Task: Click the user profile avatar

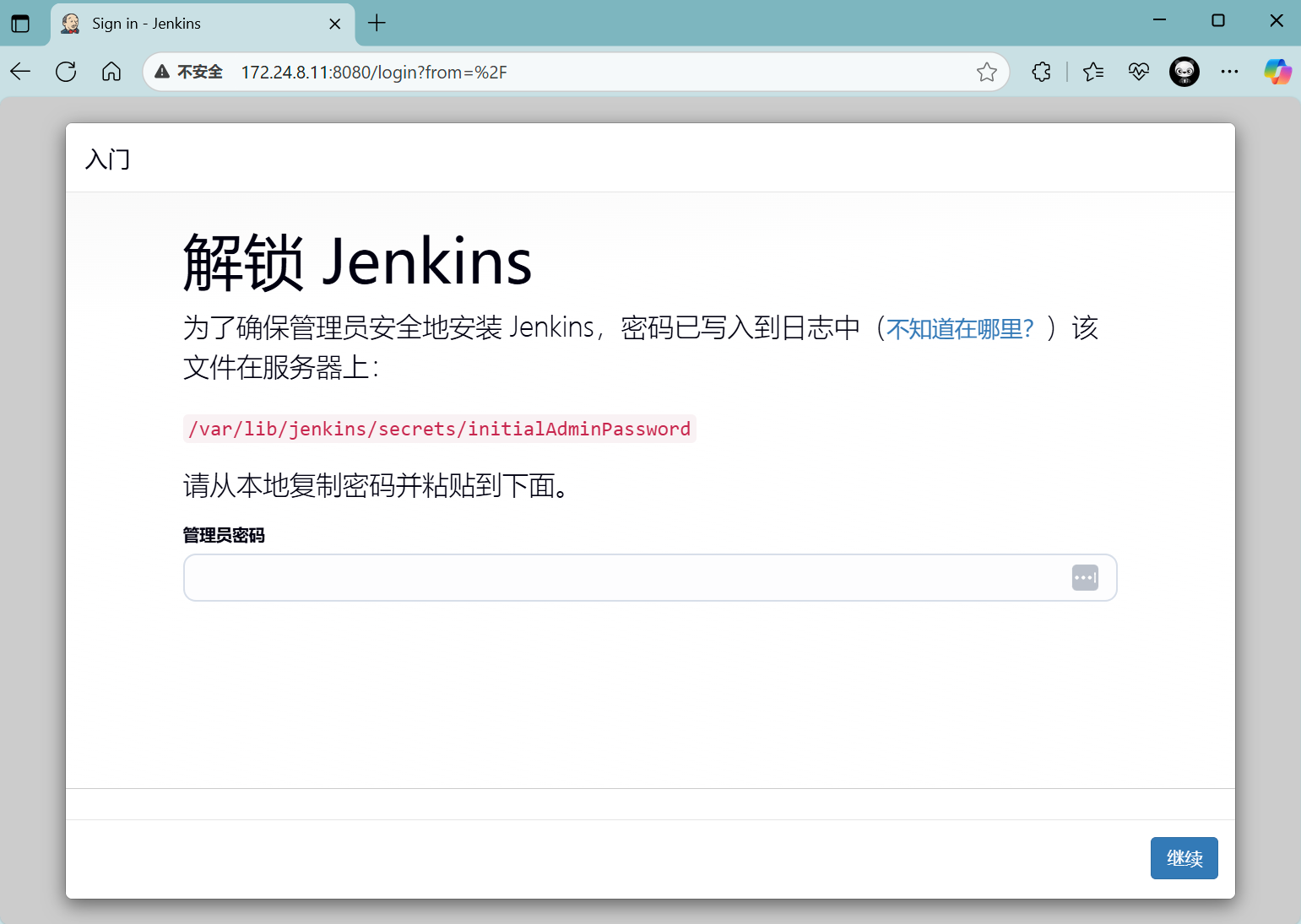Action: coord(1184,73)
